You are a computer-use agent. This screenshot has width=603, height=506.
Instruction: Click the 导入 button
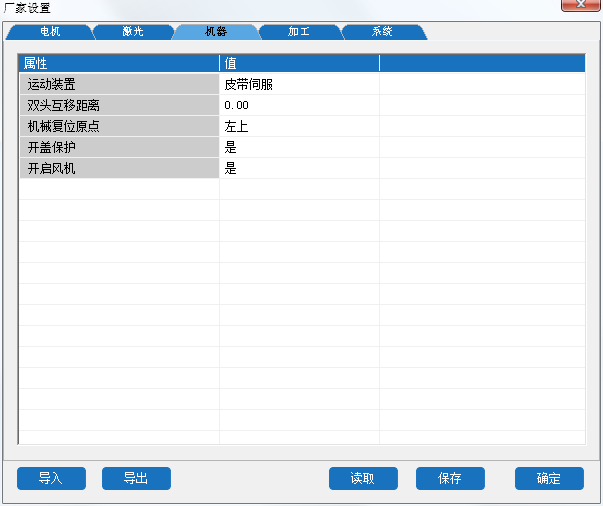[51, 478]
